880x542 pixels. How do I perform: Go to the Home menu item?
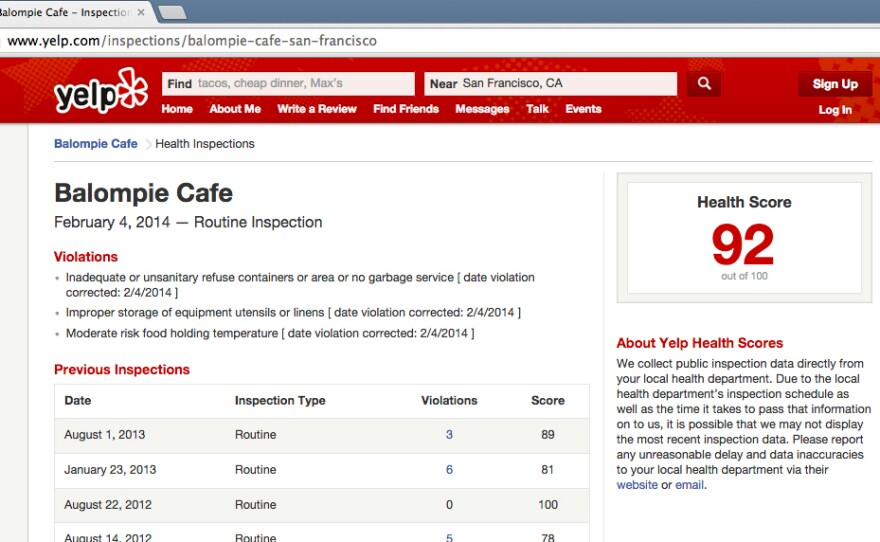click(177, 109)
